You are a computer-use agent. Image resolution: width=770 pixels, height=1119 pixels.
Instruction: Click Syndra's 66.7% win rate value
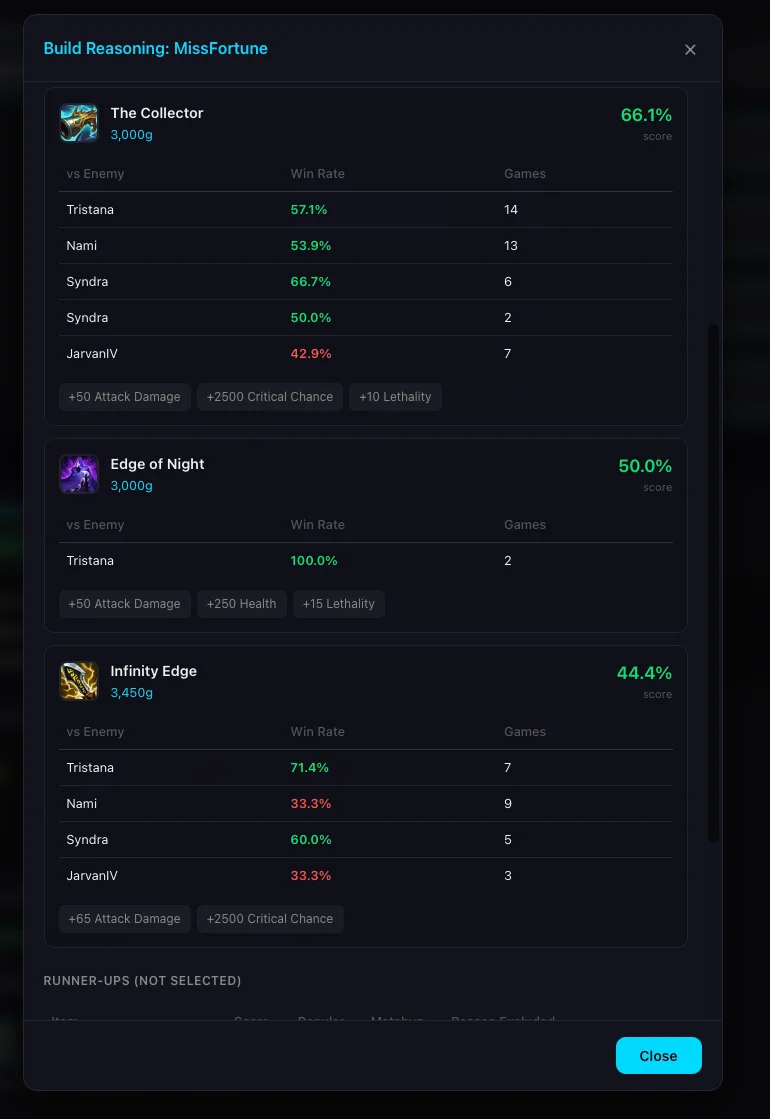tap(310, 281)
